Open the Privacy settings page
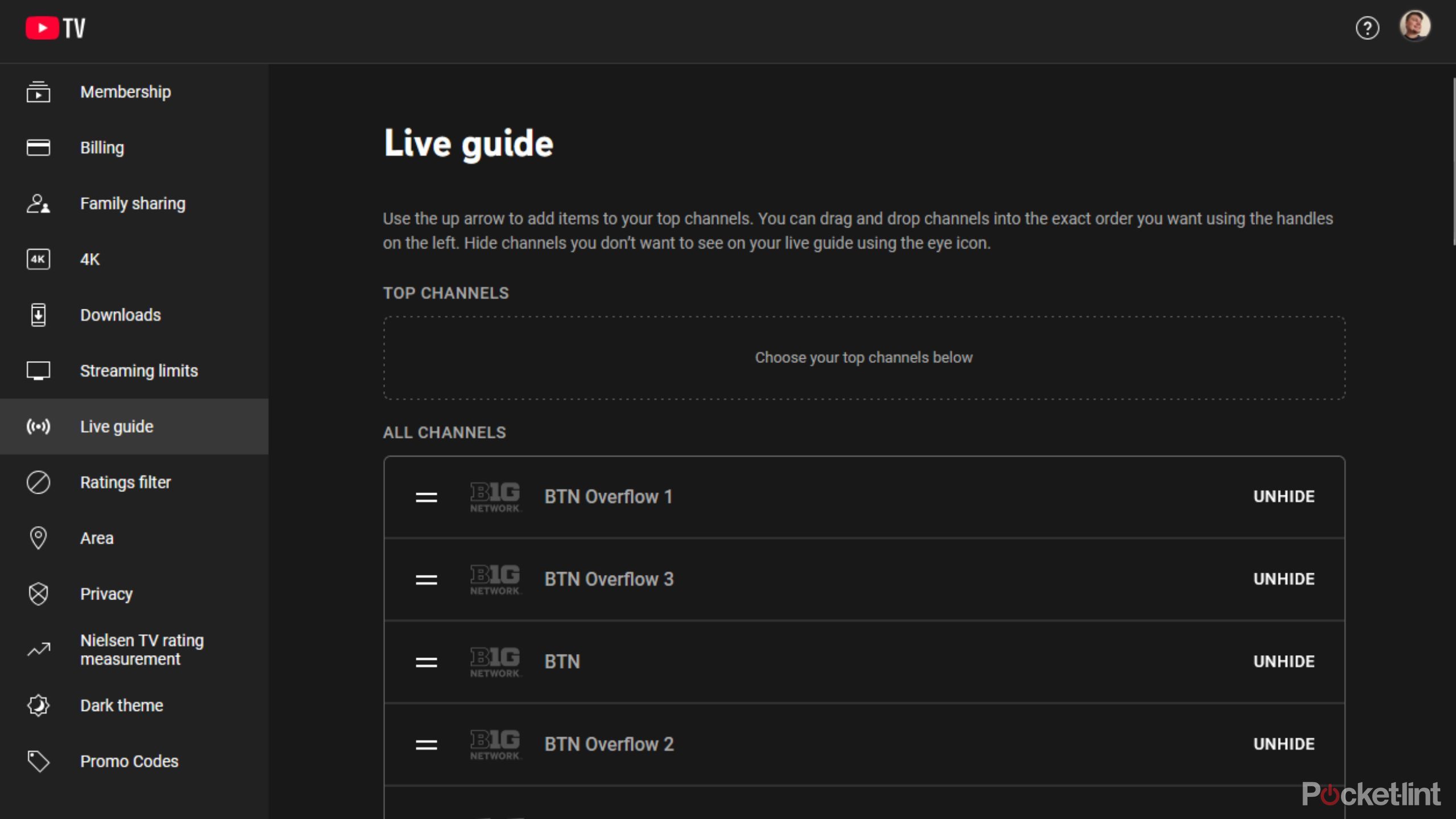This screenshot has width=1456, height=819. tap(106, 593)
